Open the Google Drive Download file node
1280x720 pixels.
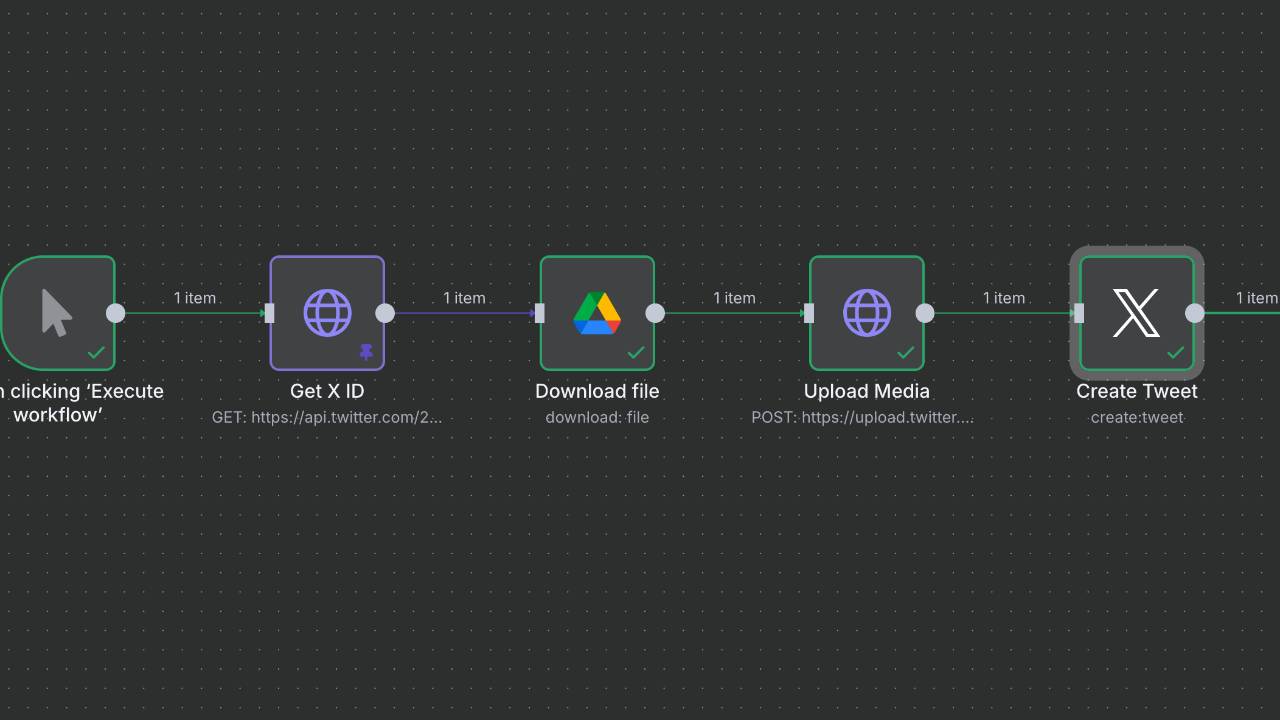click(x=597, y=313)
